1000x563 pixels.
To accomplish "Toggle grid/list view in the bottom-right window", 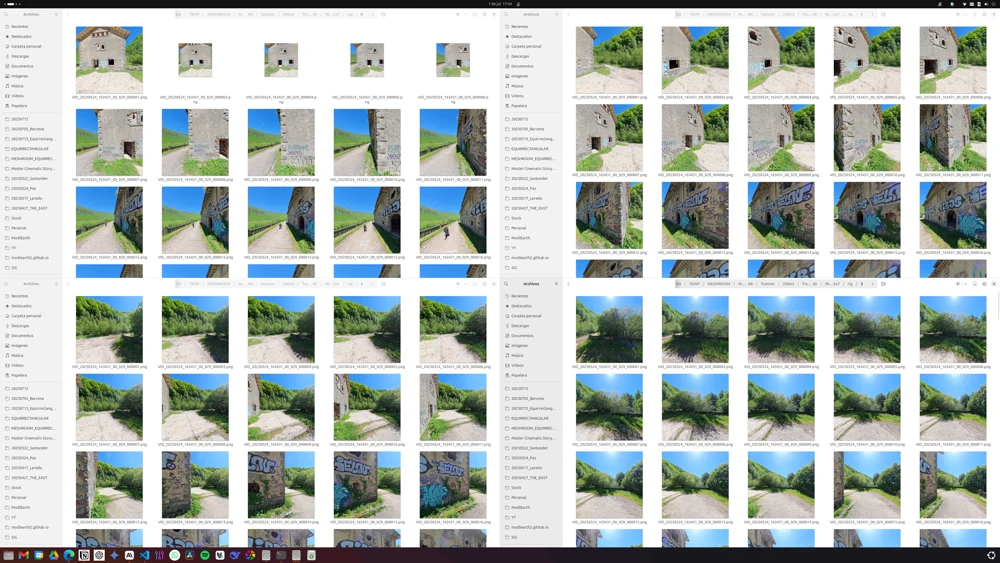I will tap(958, 284).
